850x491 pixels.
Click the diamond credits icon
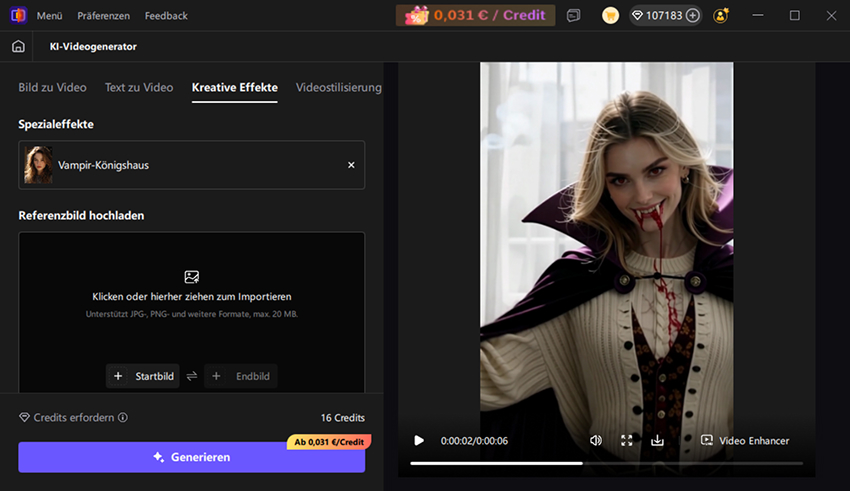click(638, 16)
